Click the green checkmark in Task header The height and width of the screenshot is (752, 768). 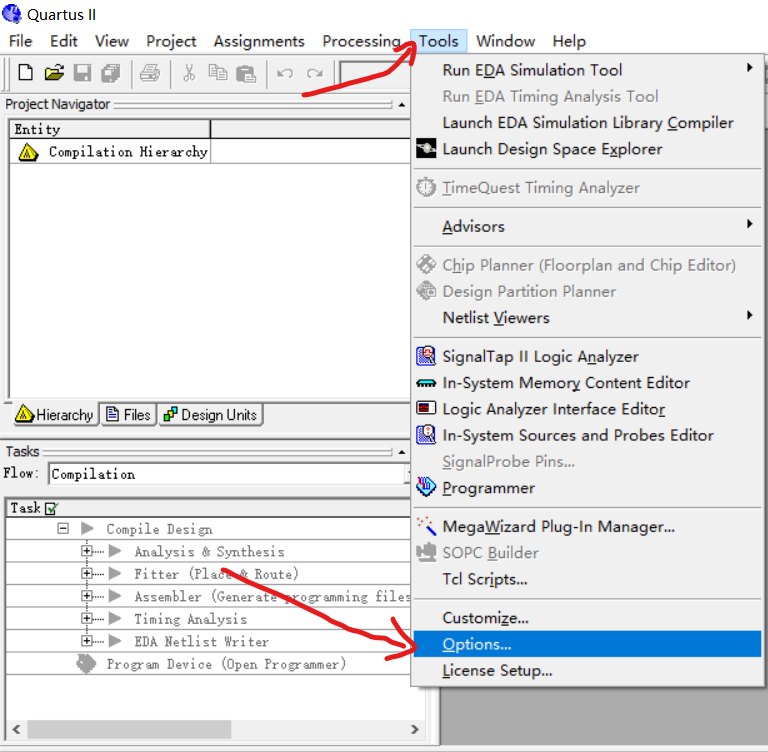click(52, 508)
